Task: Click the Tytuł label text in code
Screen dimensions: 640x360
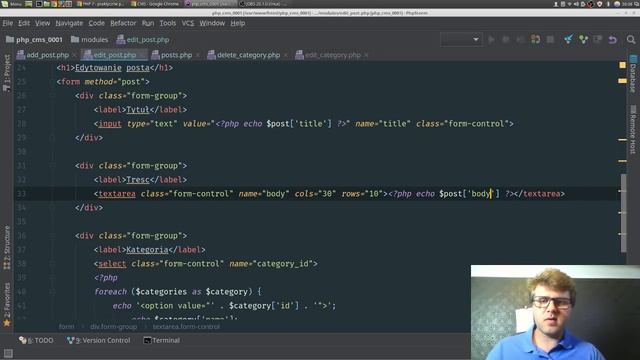Action: [138, 110]
